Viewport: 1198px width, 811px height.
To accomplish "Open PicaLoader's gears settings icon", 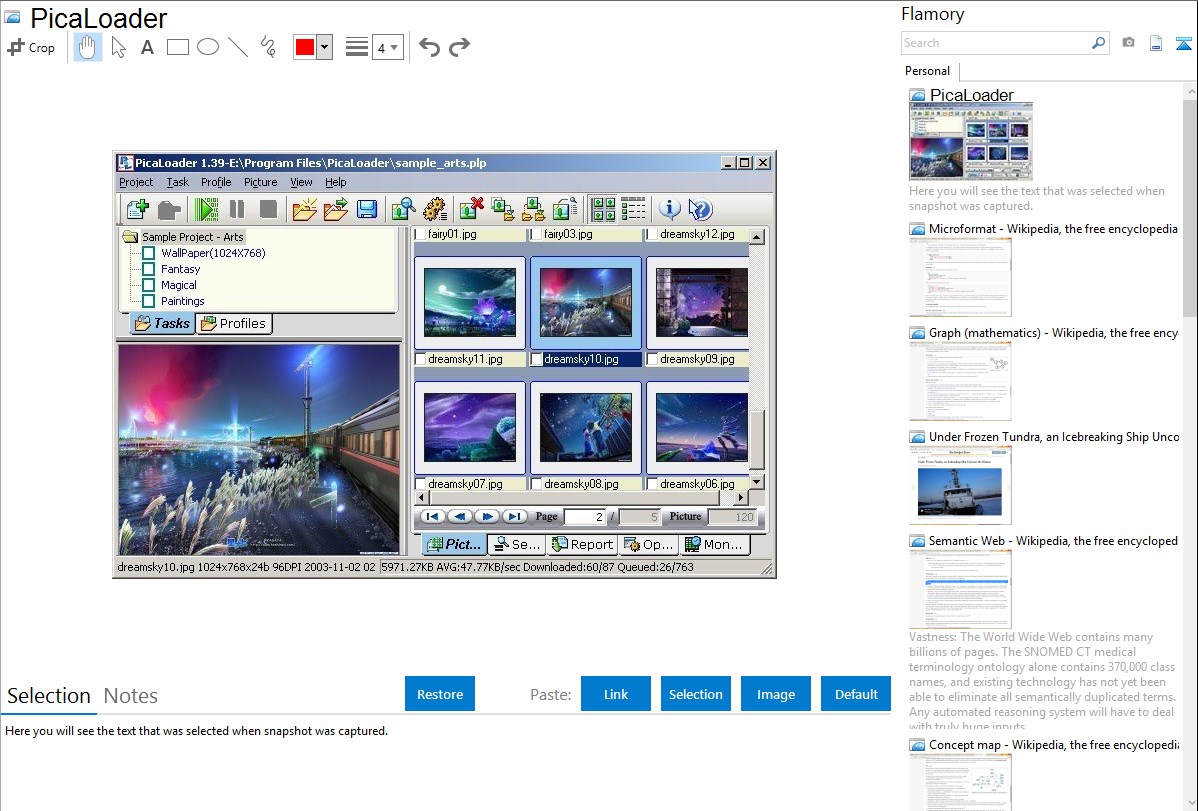I will click(434, 209).
